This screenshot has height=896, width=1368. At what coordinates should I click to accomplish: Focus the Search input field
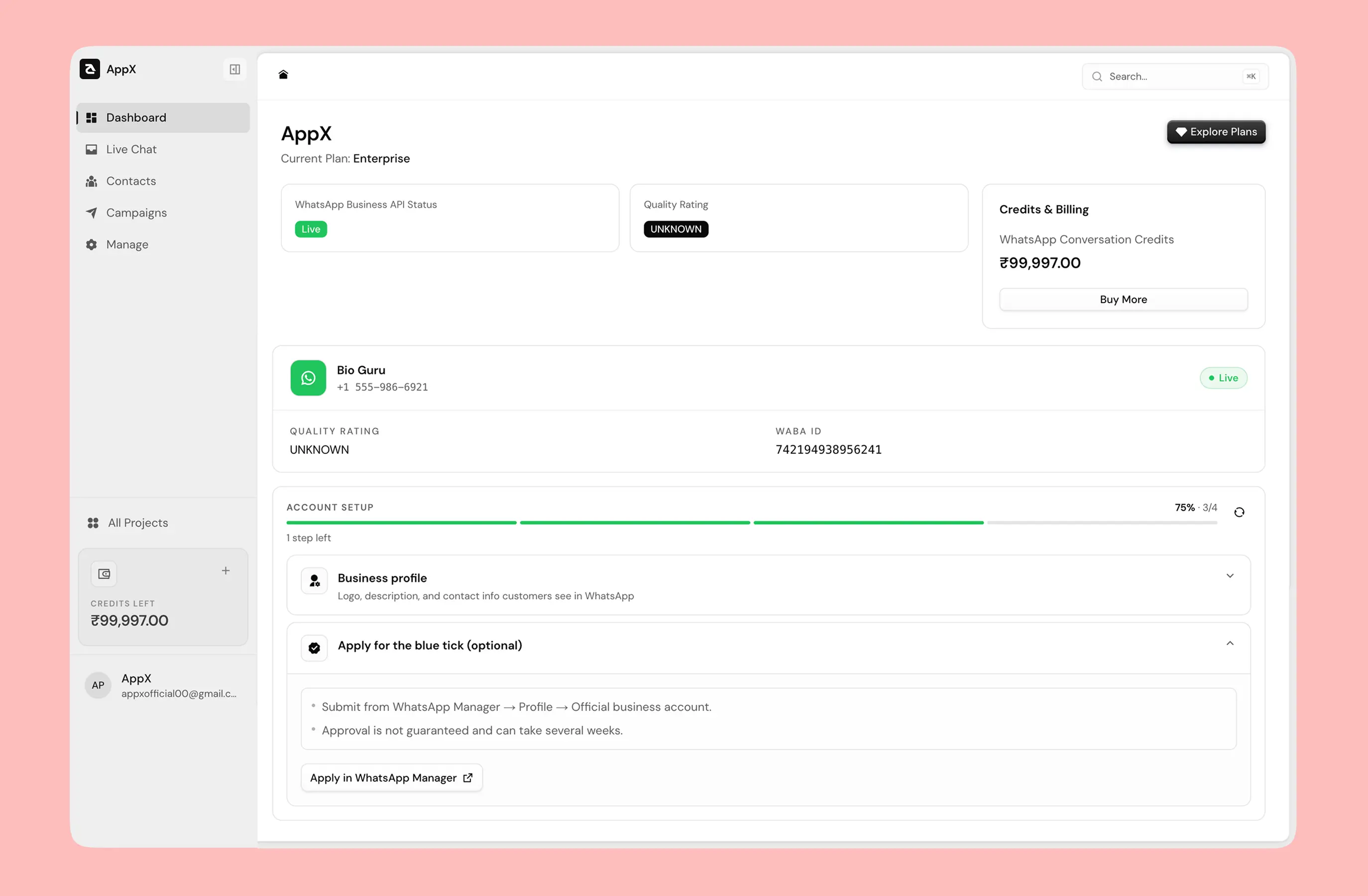(1175, 77)
